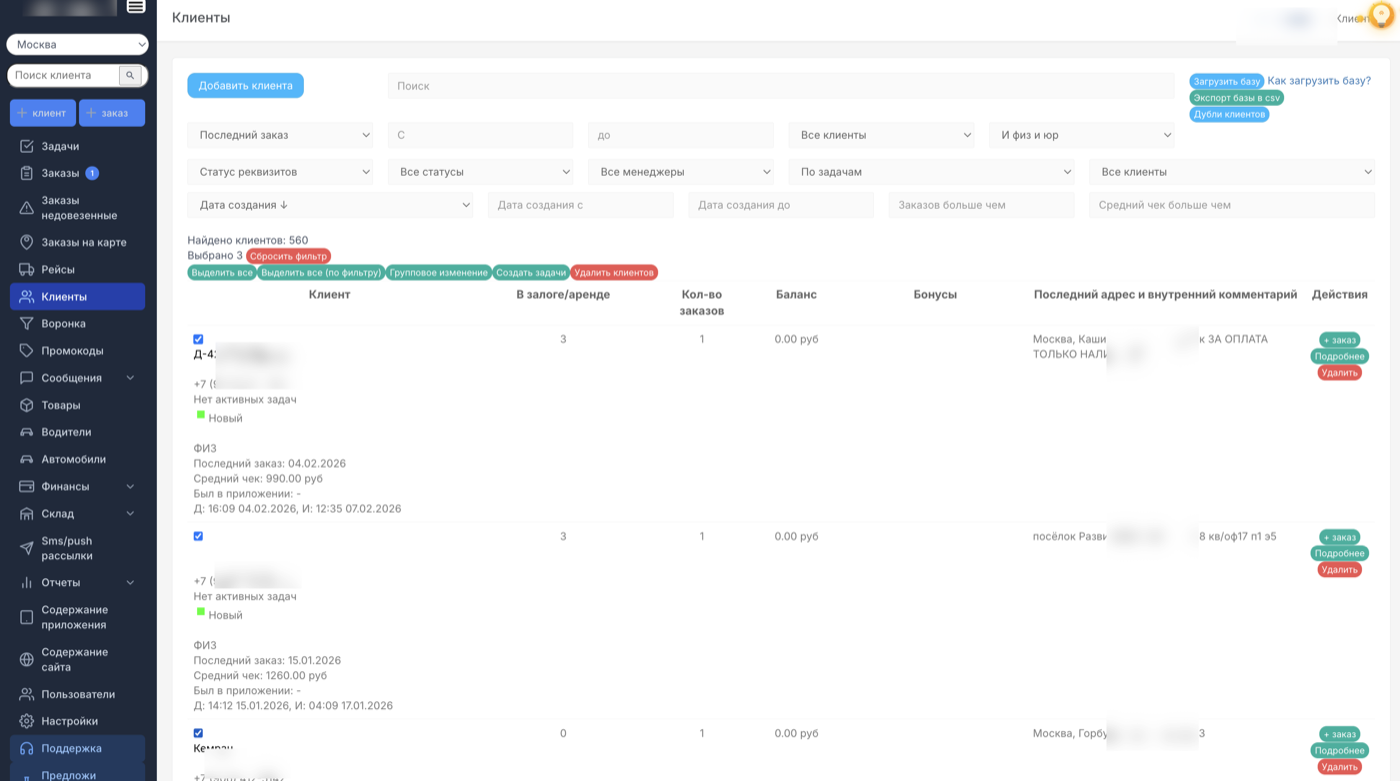1400x781 pixels.
Task: Click the hamburger menu icon in sidebar header
Action: (x=136, y=7)
